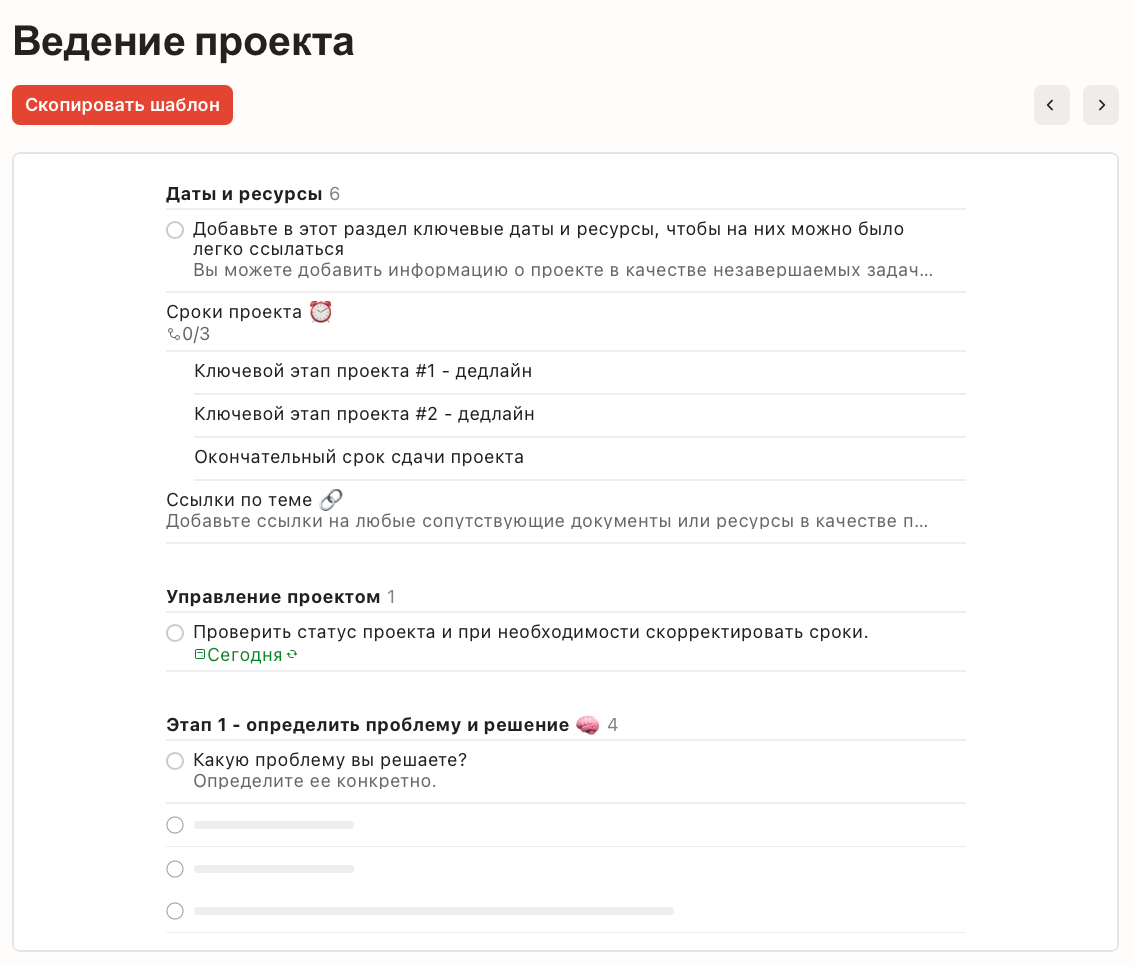
Task: Mark "Какую проблему вы решаете?" as complete
Action: tap(175, 761)
